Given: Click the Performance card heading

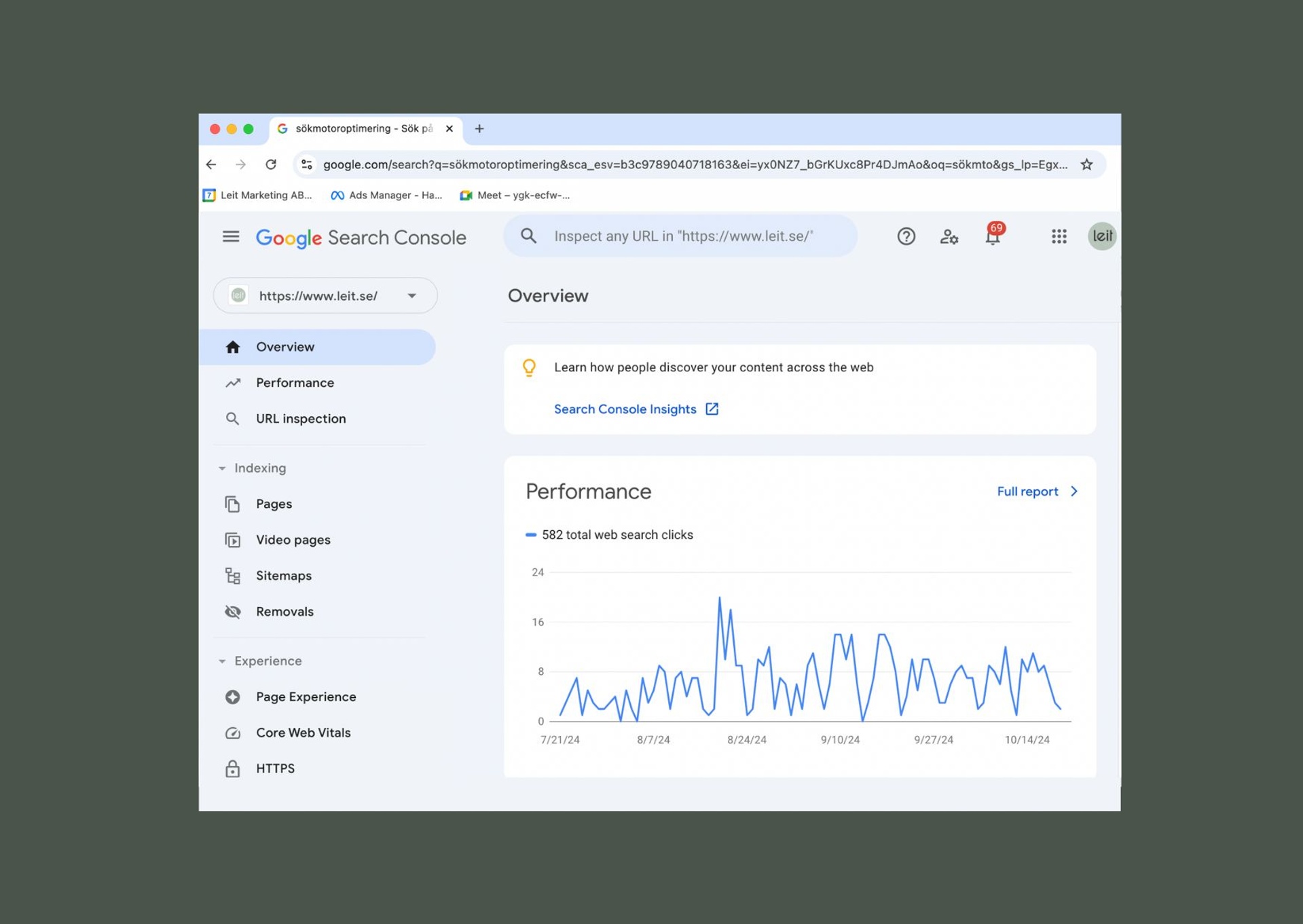Looking at the screenshot, I should (x=588, y=491).
